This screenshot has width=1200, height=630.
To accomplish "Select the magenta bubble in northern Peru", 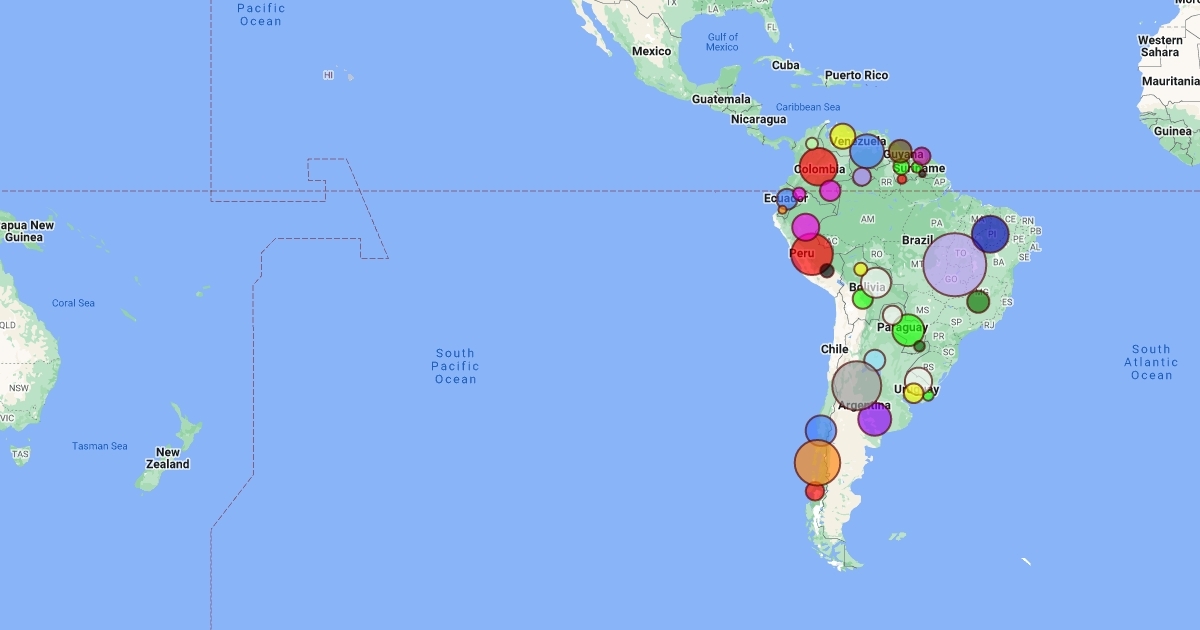I will coord(806,227).
